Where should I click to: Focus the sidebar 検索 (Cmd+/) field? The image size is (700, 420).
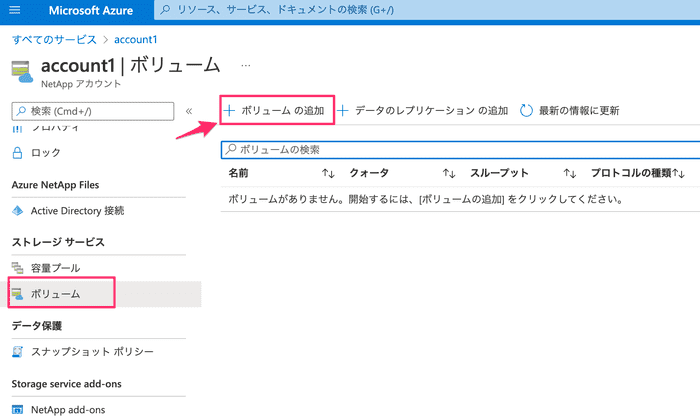click(x=93, y=111)
